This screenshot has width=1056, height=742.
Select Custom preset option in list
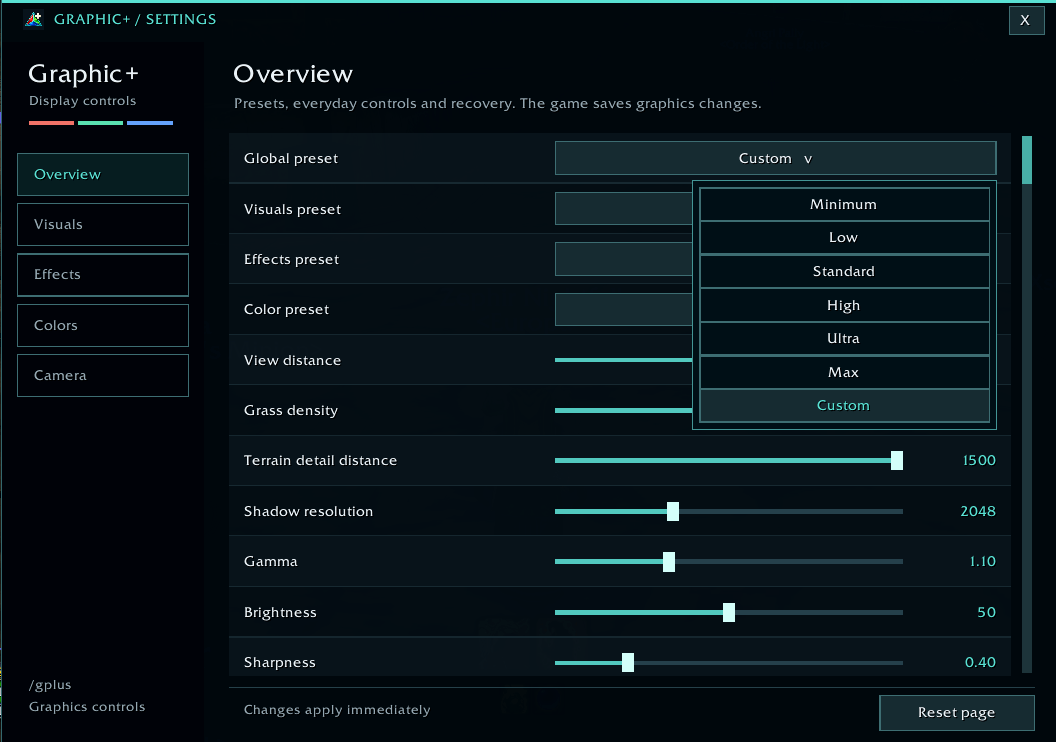click(x=844, y=405)
